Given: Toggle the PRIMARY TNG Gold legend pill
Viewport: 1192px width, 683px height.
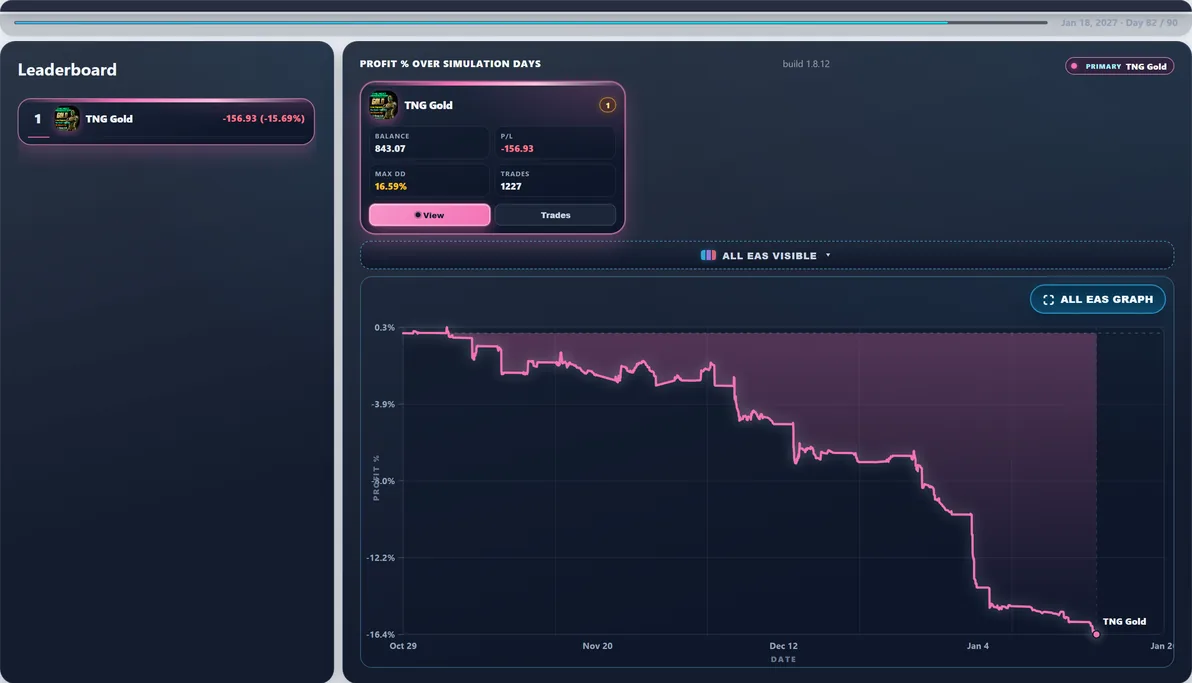Looking at the screenshot, I should click(1119, 66).
